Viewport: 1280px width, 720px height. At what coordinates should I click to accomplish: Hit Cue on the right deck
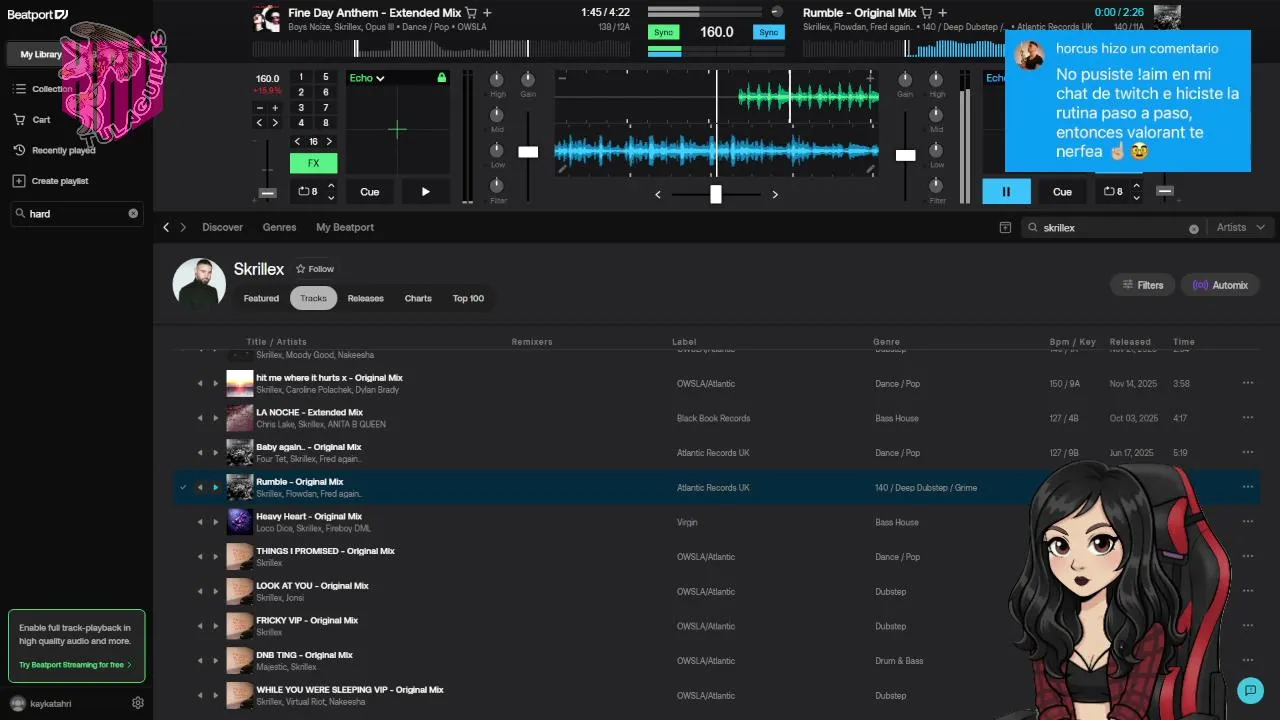[x=1062, y=192]
